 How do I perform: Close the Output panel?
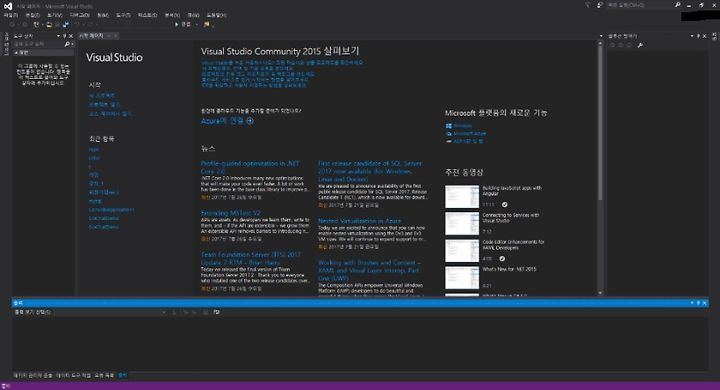705,303
